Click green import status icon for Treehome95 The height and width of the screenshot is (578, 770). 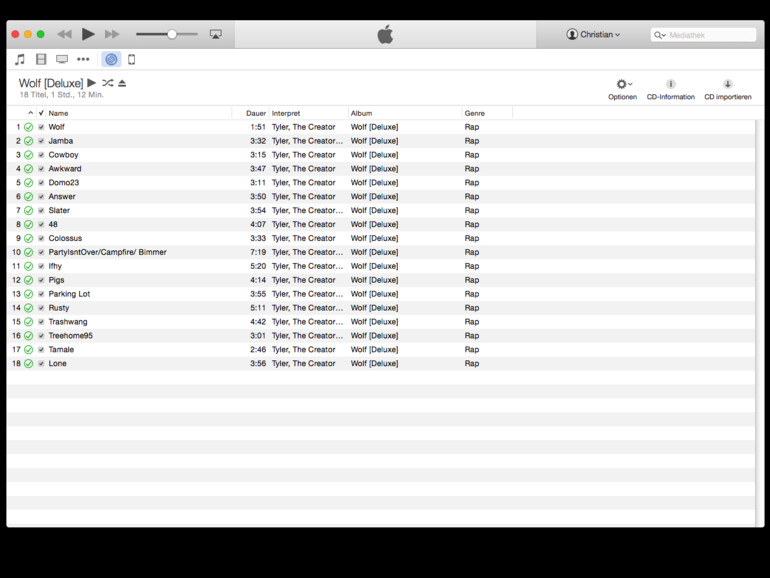28,336
